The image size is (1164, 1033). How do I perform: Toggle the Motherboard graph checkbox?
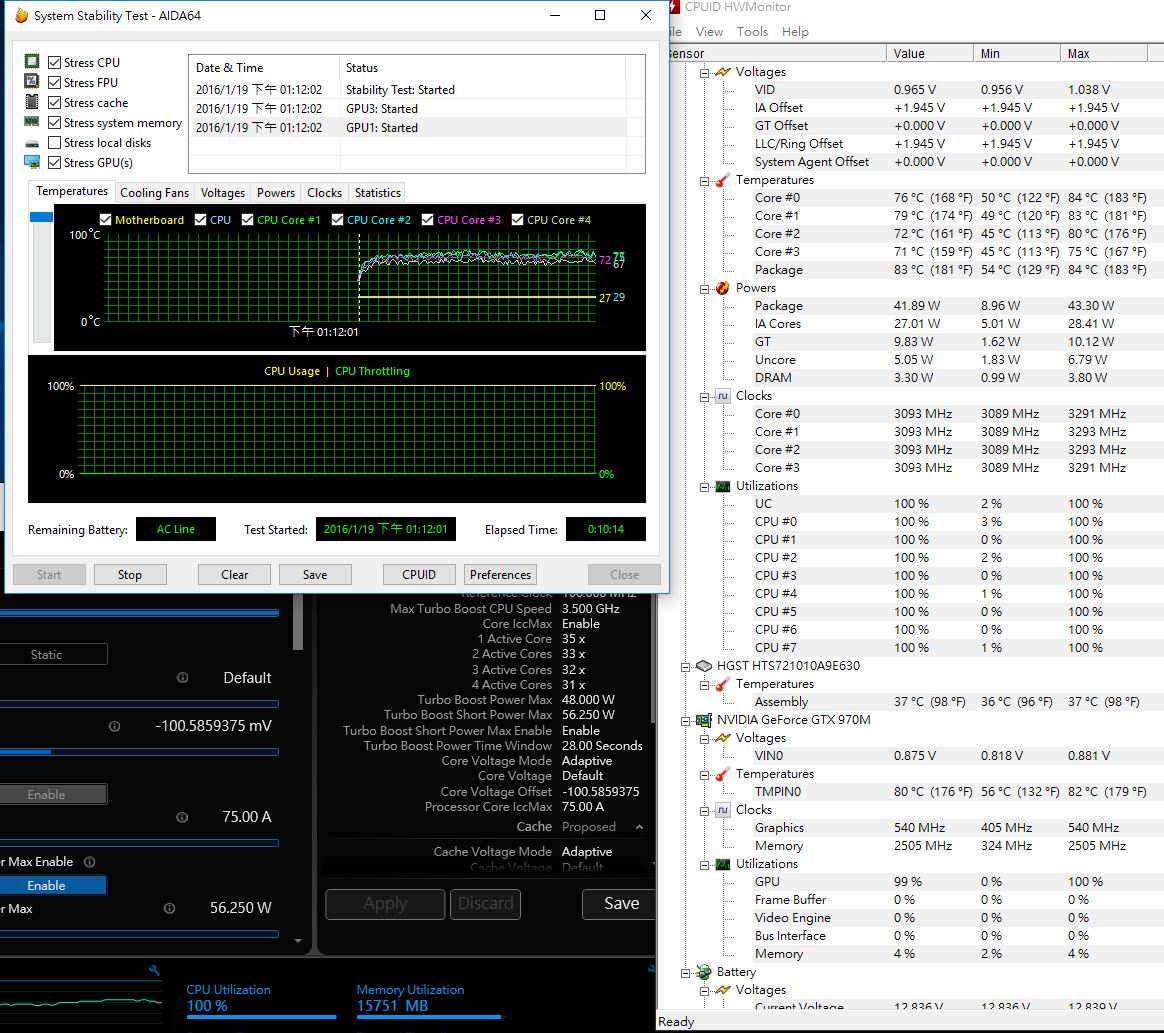click(105, 220)
